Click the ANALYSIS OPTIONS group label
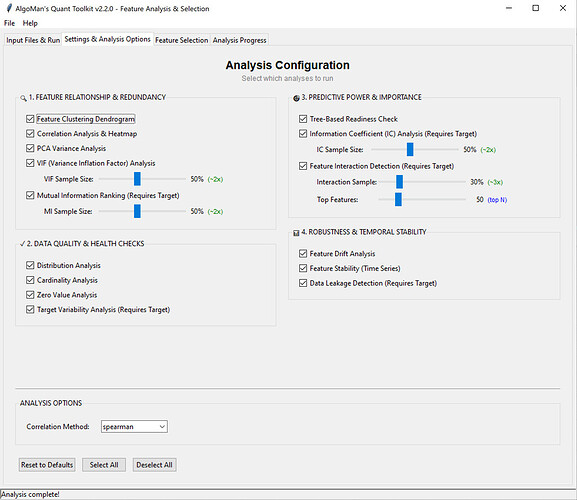The height and width of the screenshot is (500, 577). point(51,403)
